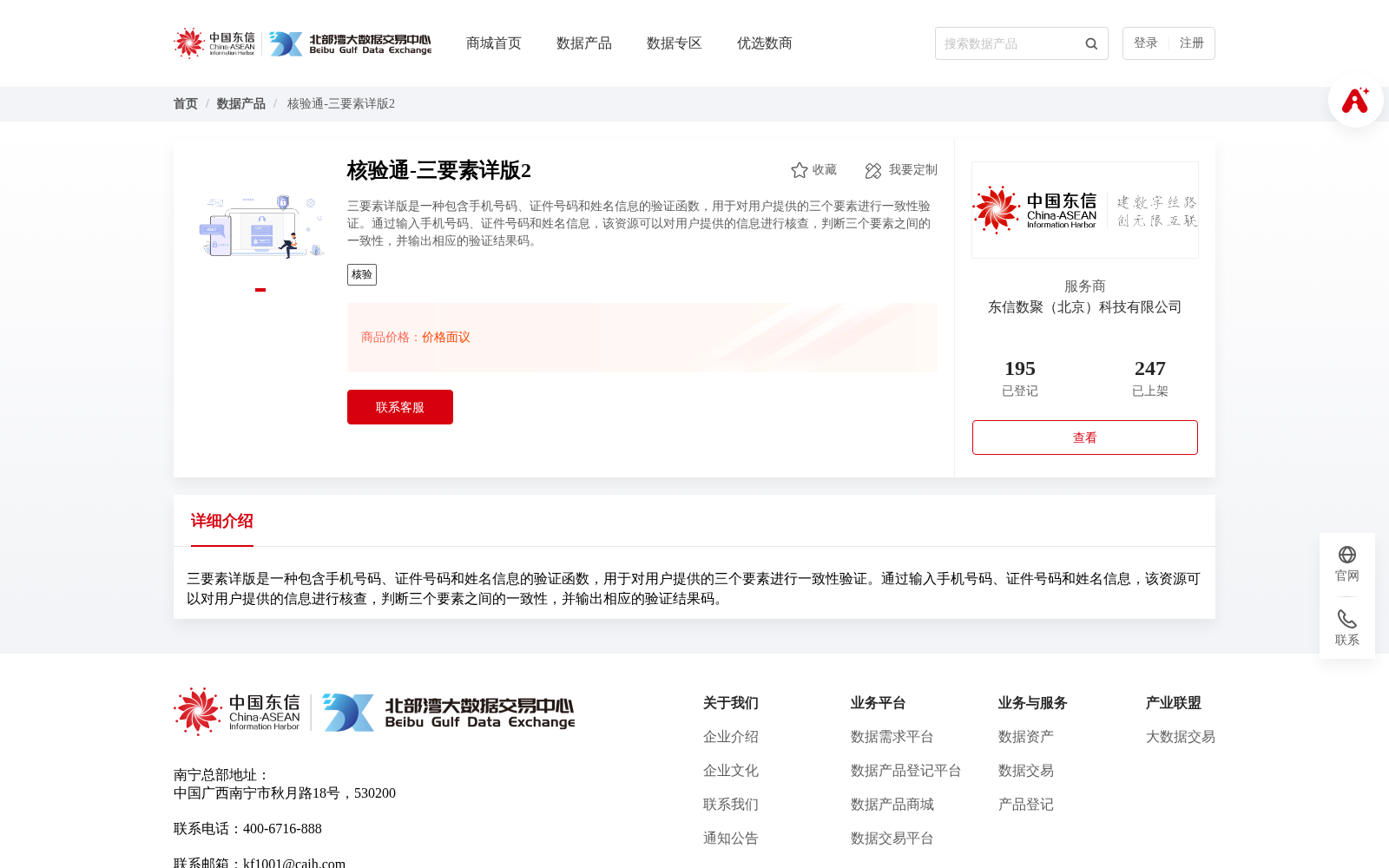
Task: Click the 查看 button under service provider
Action: [1085, 437]
